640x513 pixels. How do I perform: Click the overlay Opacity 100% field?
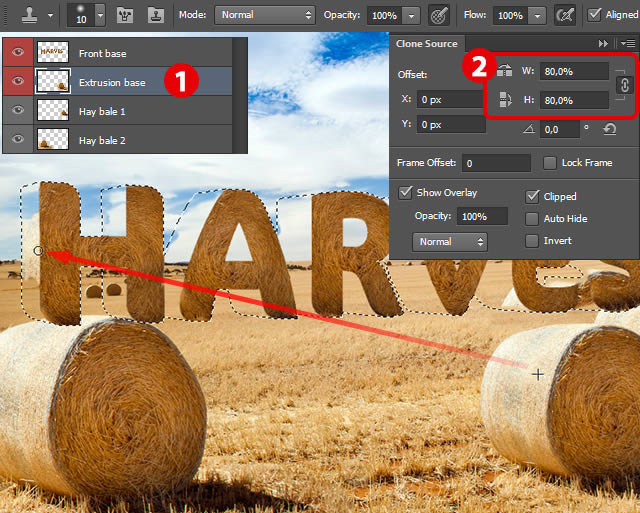point(482,216)
